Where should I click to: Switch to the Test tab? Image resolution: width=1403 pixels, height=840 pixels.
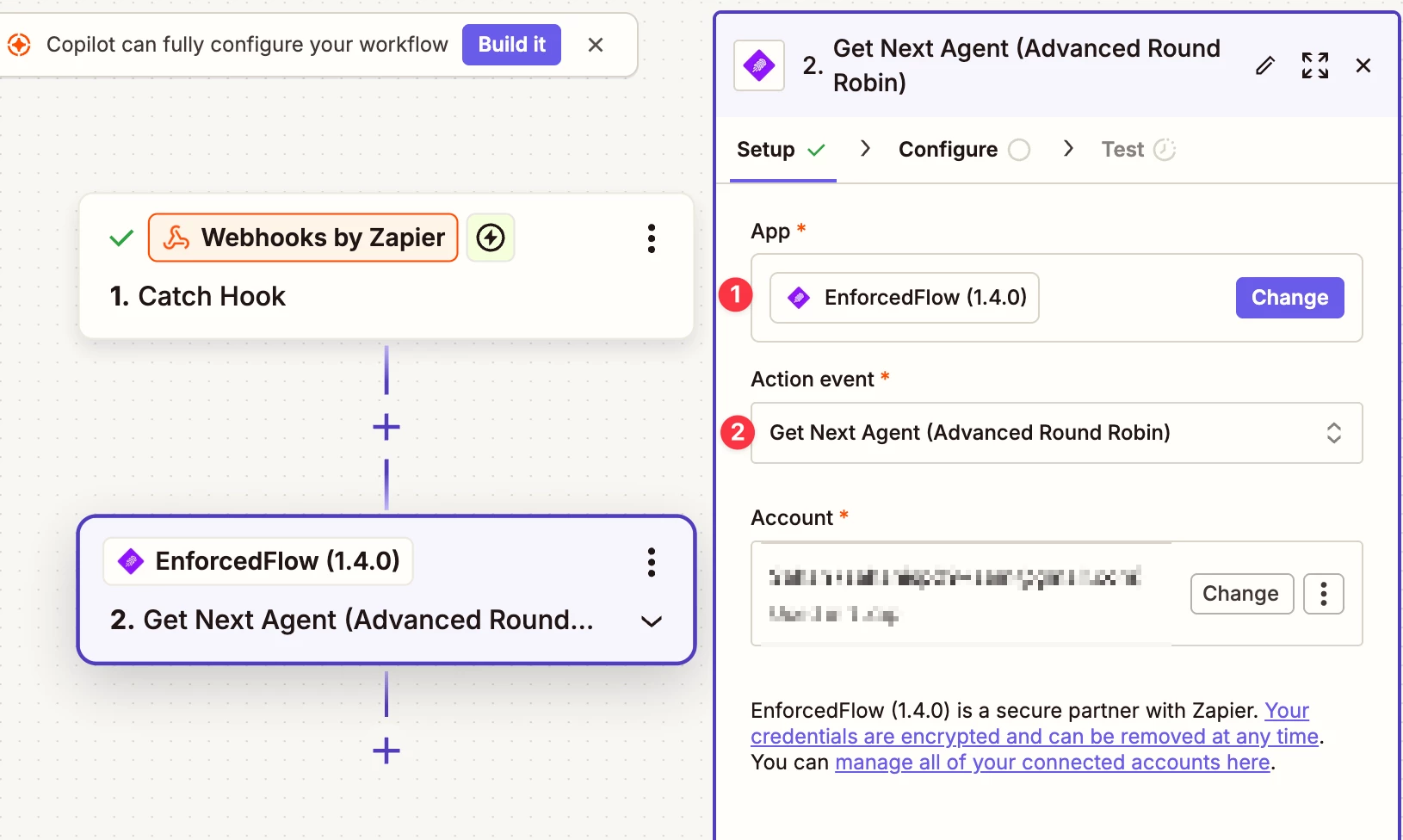click(x=1138, y=150)
